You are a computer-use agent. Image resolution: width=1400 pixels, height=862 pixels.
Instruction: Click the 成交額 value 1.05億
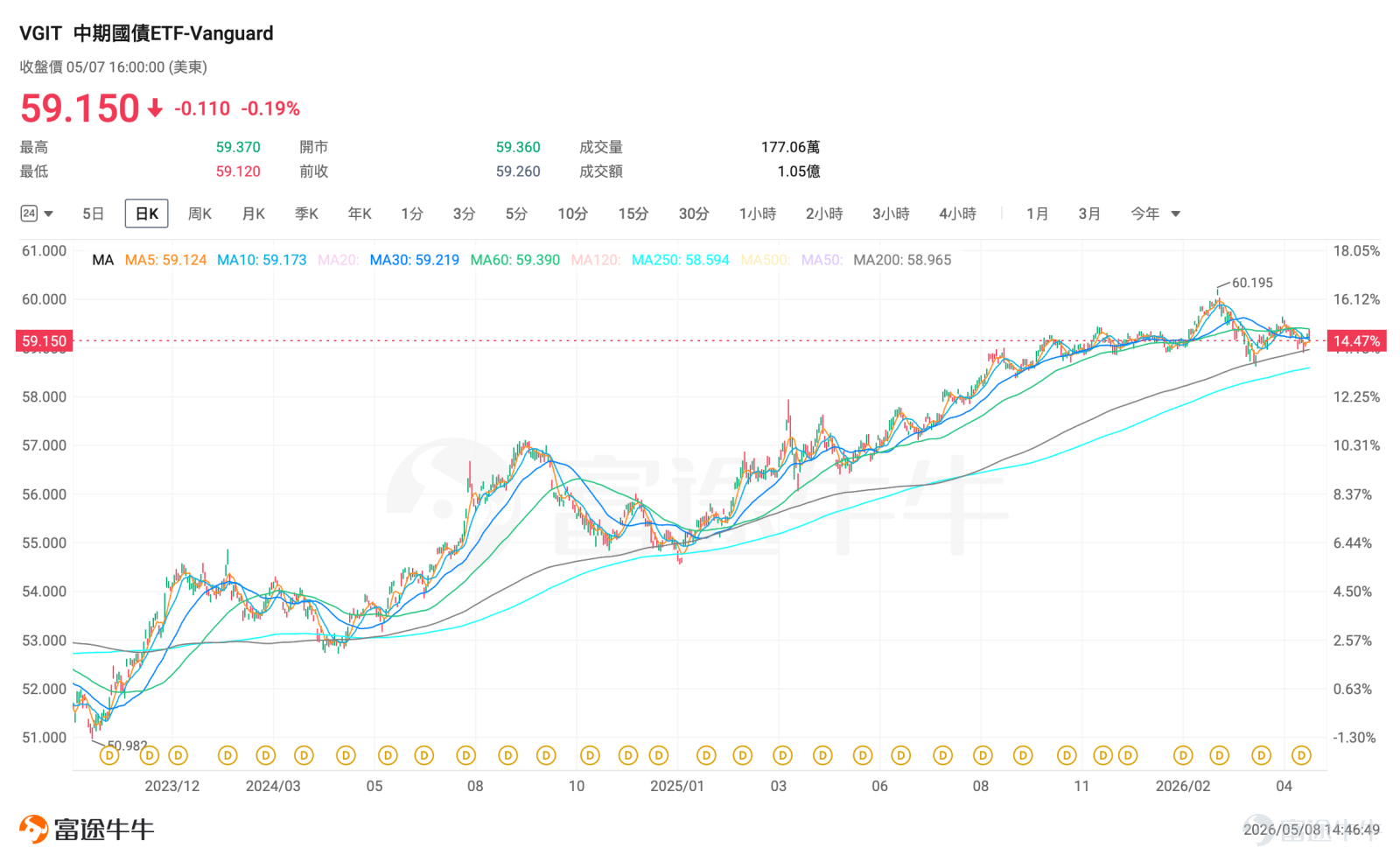point(799,172)
